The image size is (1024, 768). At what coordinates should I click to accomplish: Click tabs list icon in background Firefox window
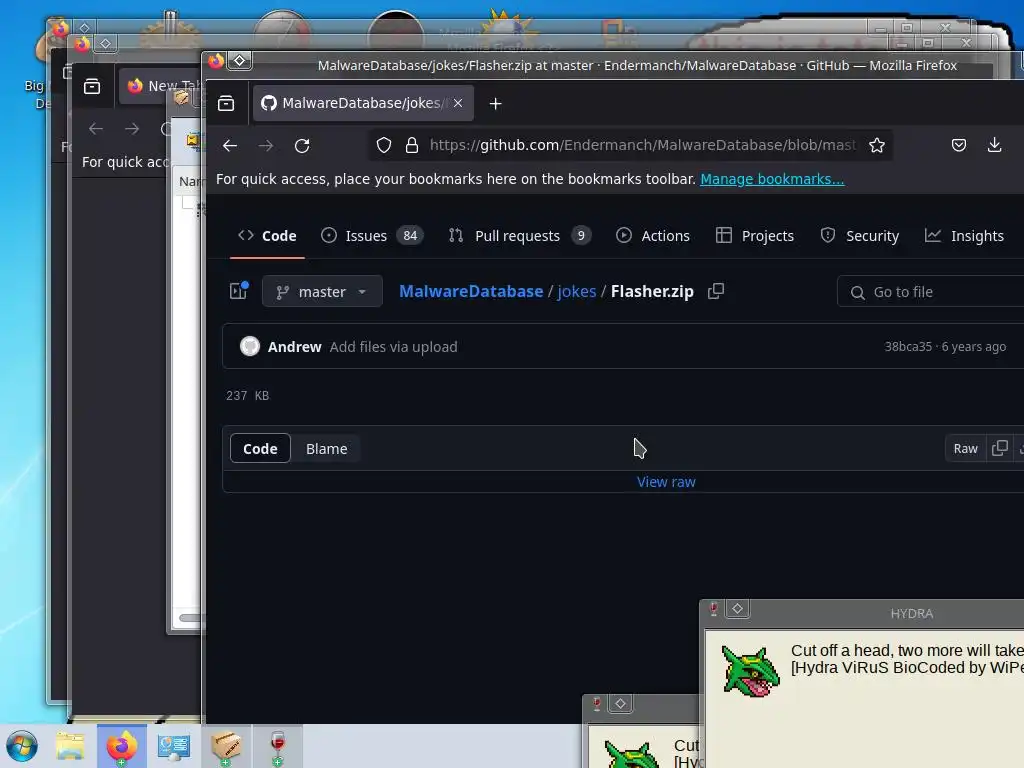(92, 86)
